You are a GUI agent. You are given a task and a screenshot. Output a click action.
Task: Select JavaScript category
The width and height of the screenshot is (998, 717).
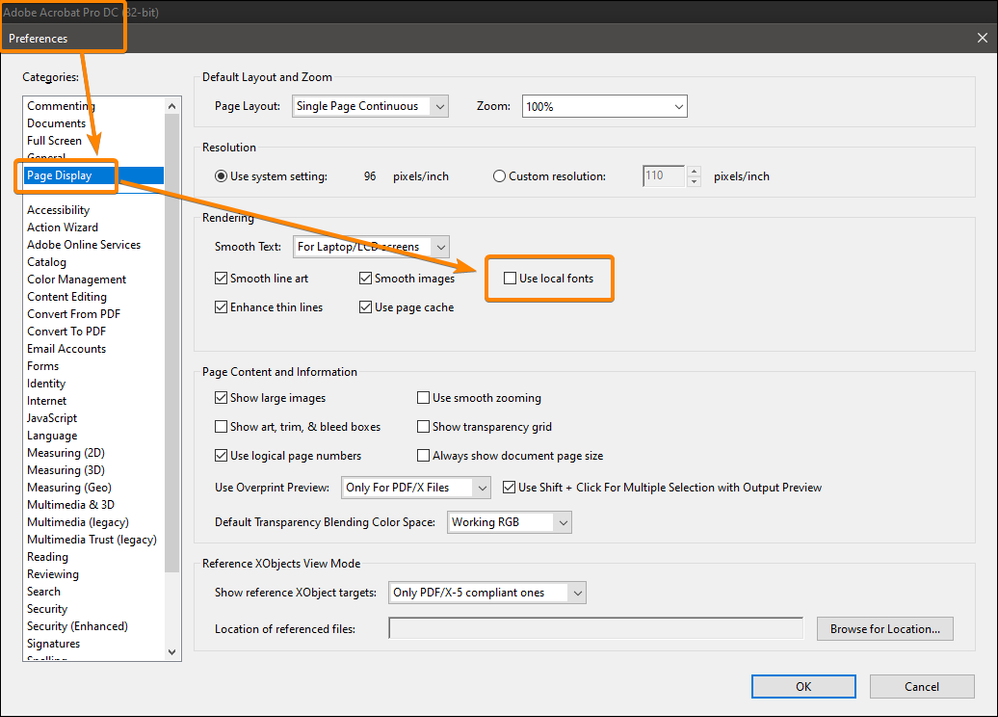pos(52,418)
